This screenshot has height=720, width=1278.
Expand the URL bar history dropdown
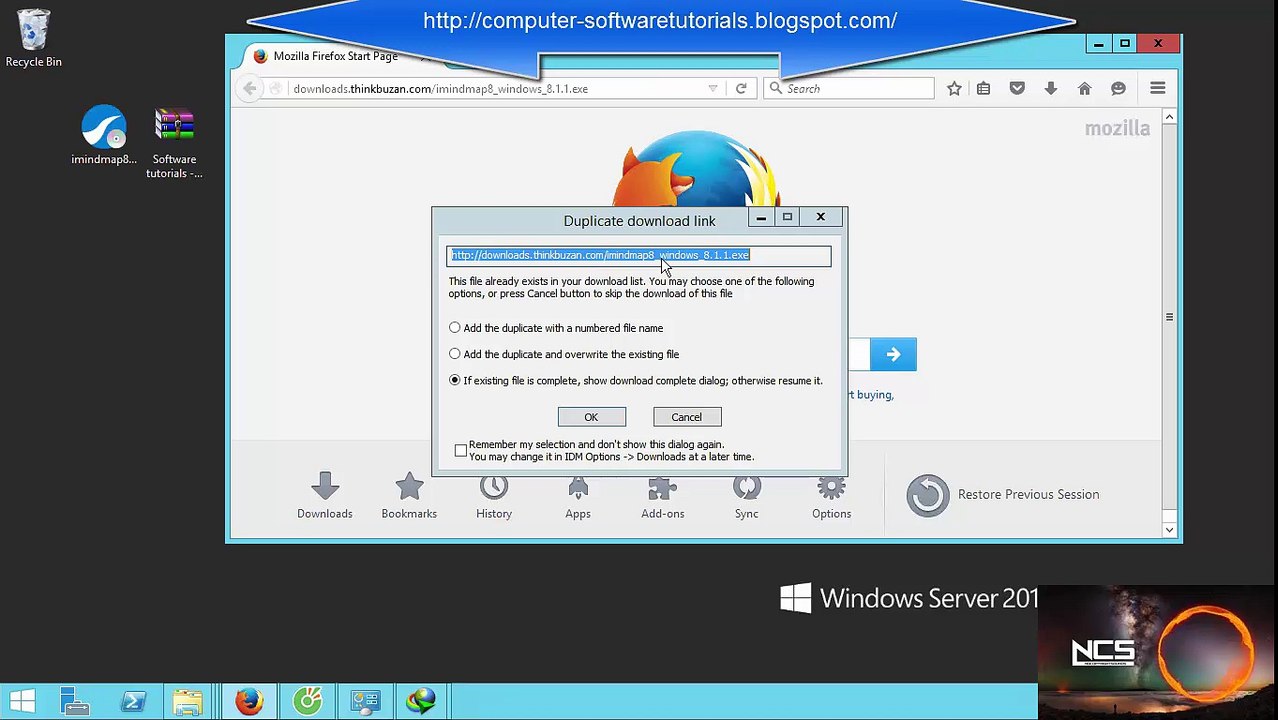[713, 89]
